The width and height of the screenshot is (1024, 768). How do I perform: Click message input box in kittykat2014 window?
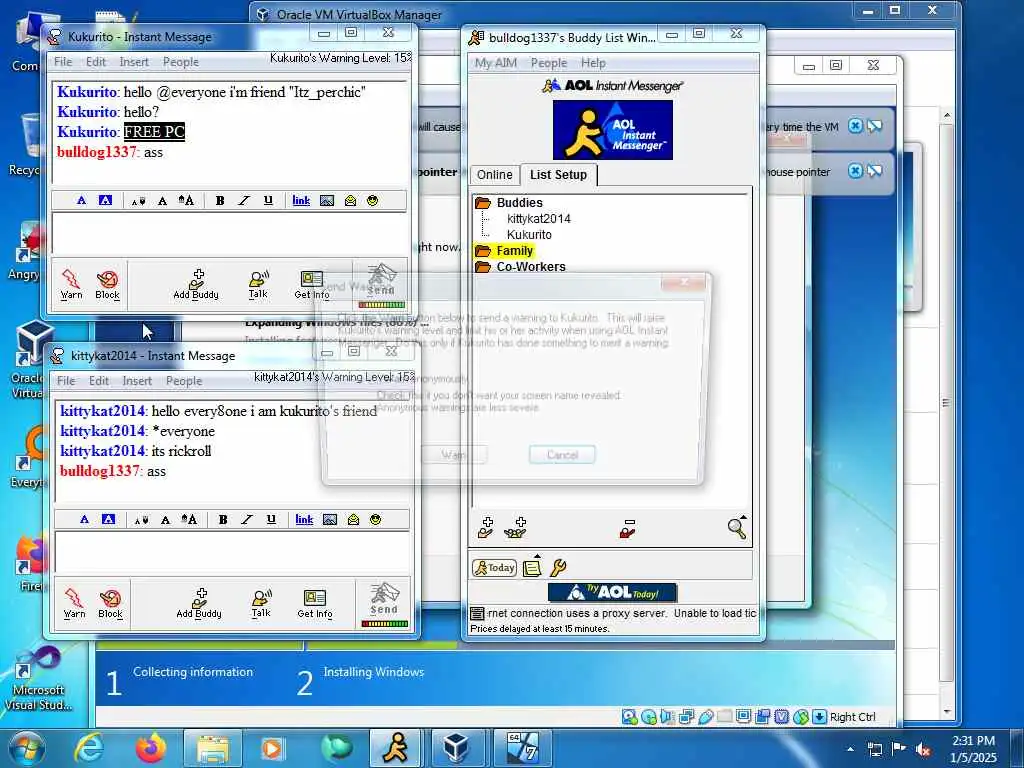pyautogui.click(x=232, y=552)
